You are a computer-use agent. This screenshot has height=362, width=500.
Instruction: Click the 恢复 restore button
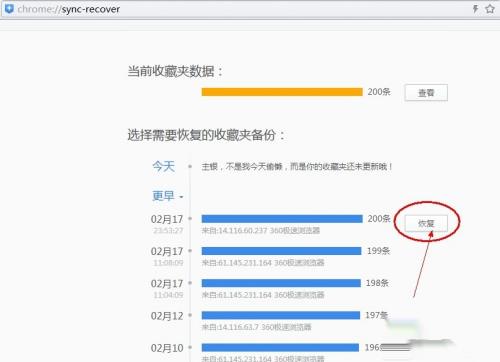pos(426,223)
